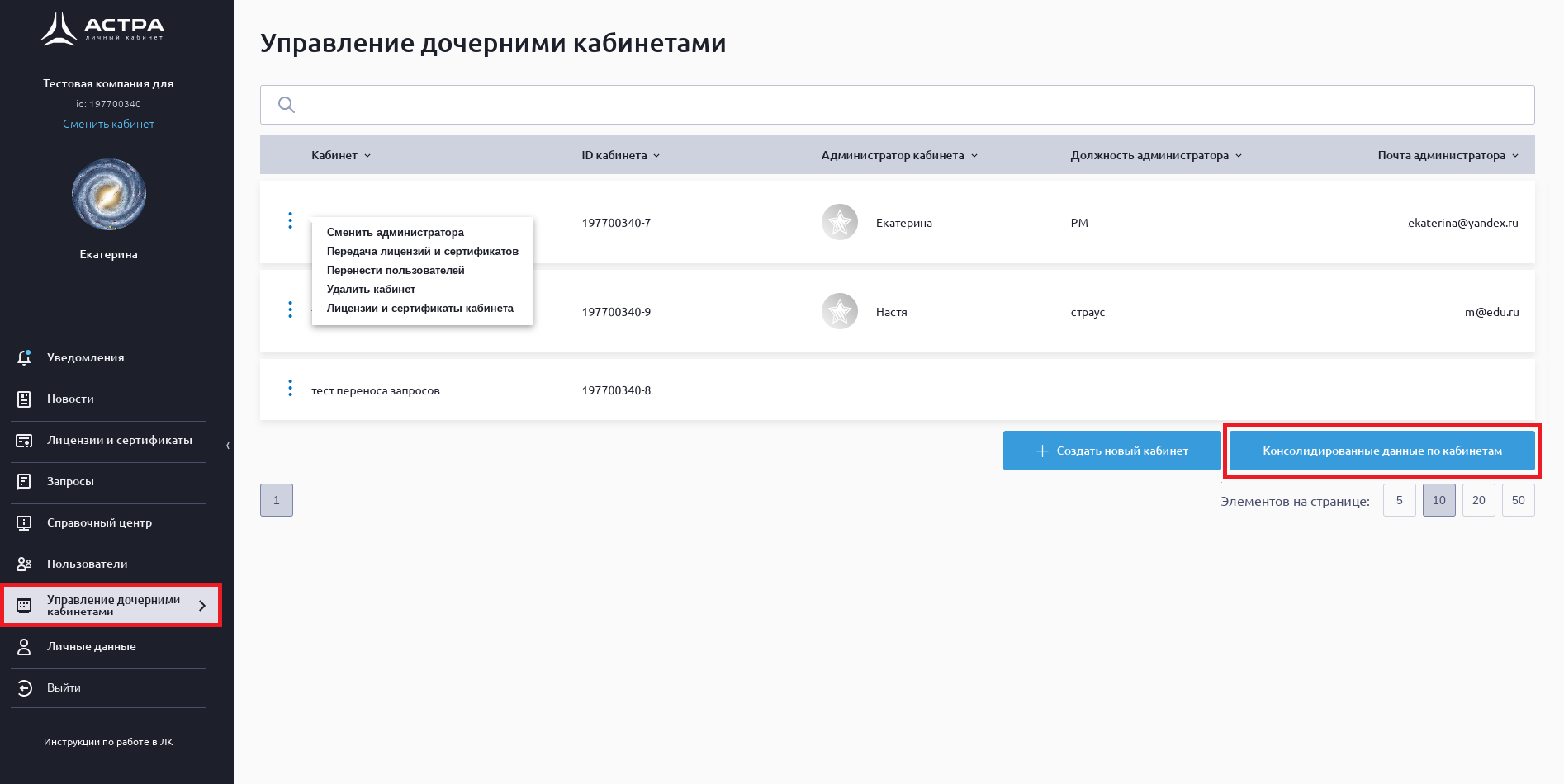
Task: Sort by Почта администратора column
Action: point(1447,155)
